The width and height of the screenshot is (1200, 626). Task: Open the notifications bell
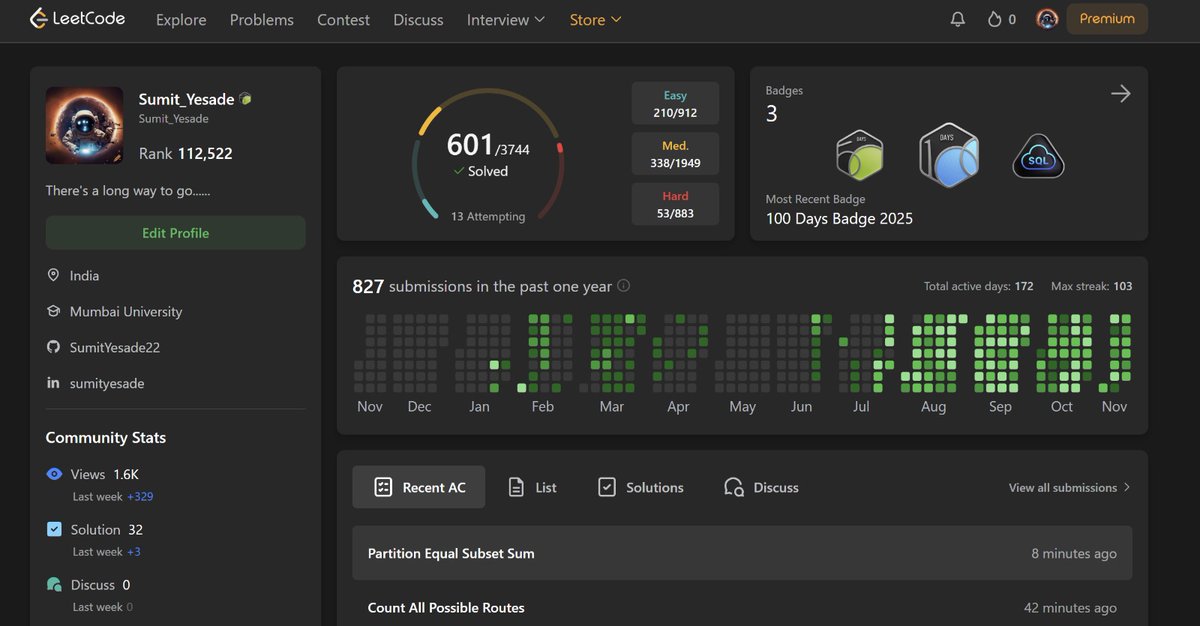click(958, 19)
